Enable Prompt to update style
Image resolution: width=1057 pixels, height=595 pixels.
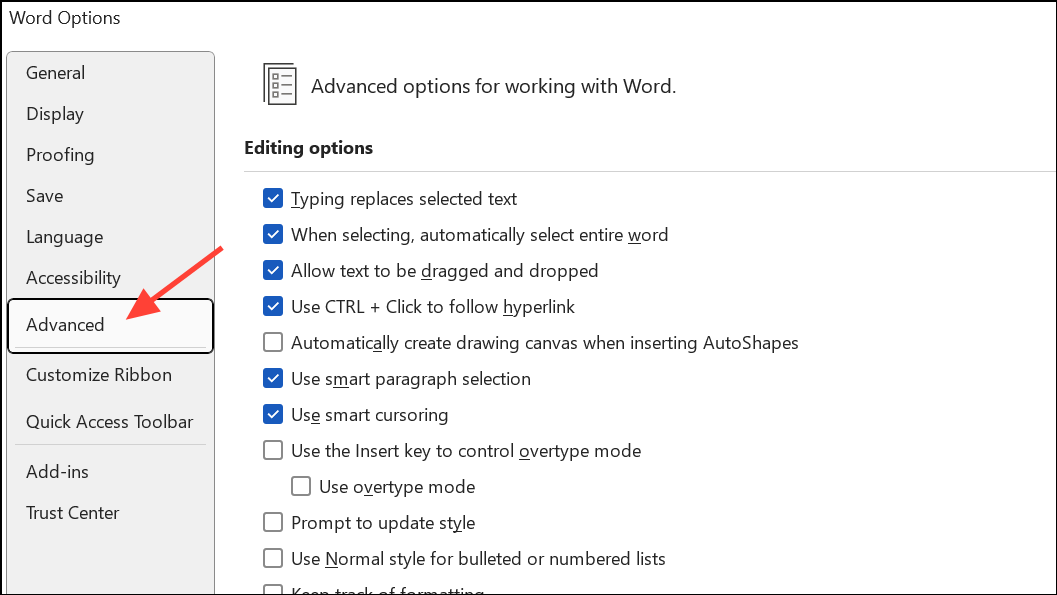(x=273, y=523)
